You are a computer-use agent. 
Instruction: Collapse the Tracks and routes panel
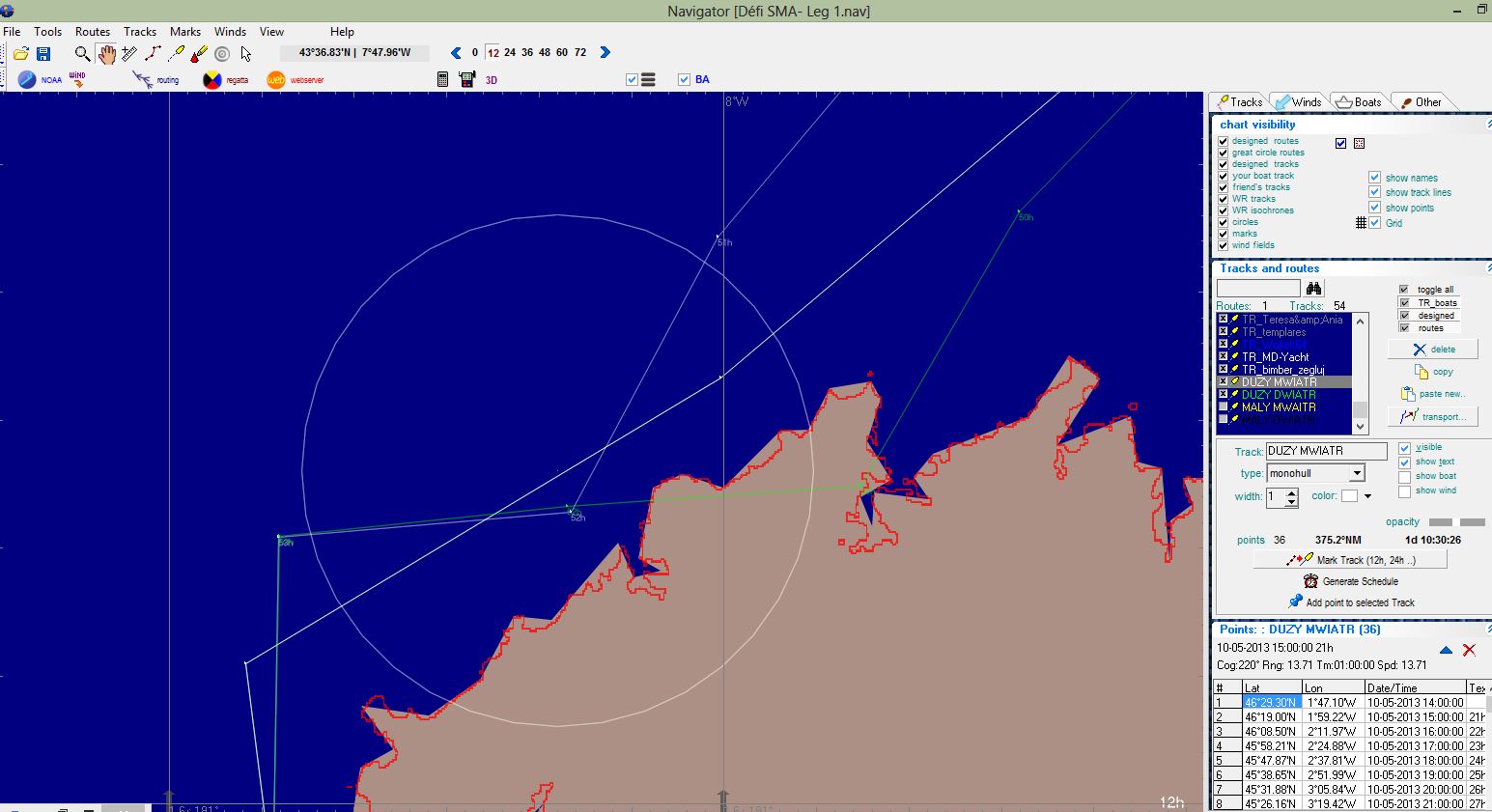(1487, 268)
